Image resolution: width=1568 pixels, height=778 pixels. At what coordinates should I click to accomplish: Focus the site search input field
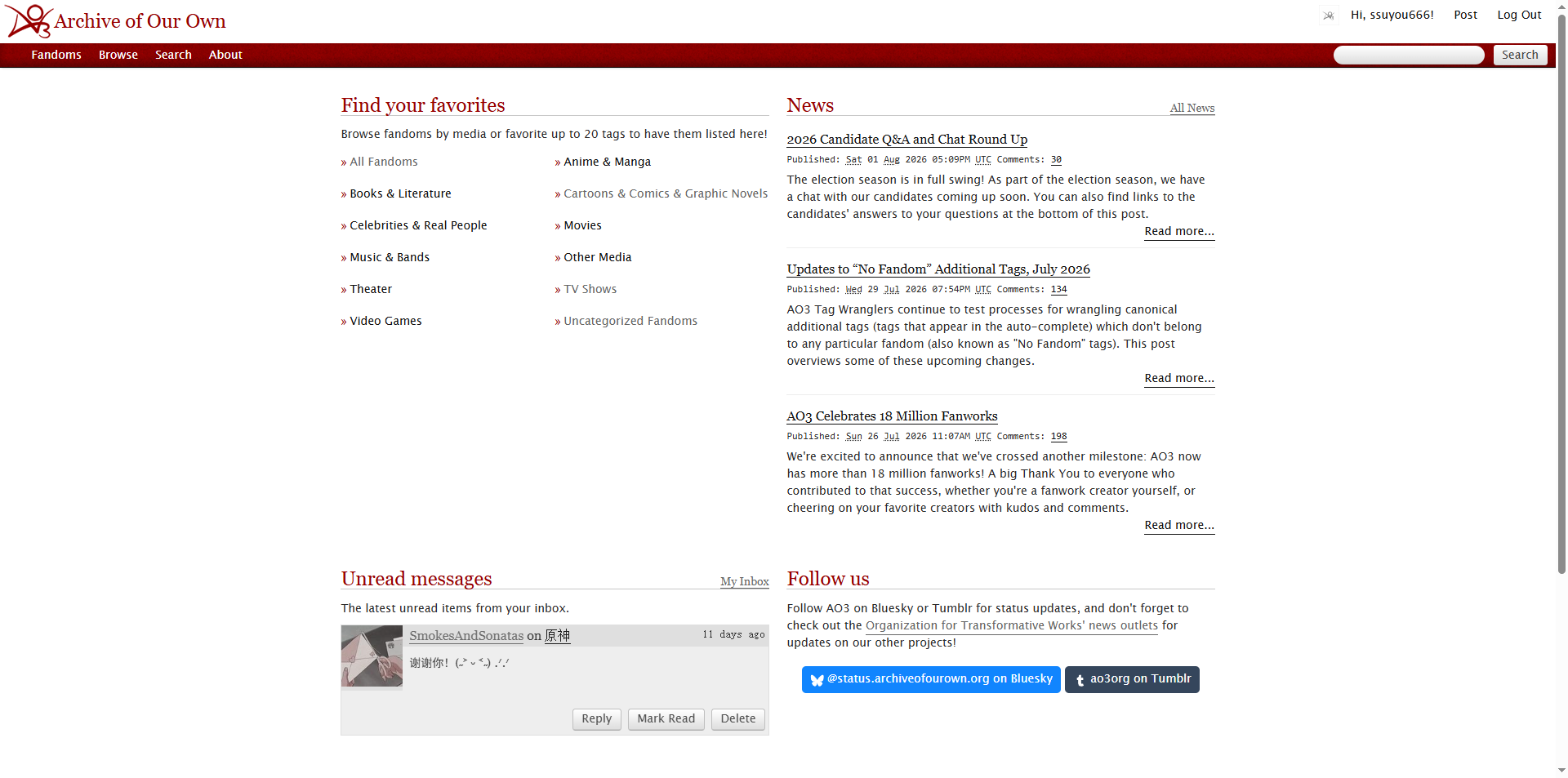1409,55
